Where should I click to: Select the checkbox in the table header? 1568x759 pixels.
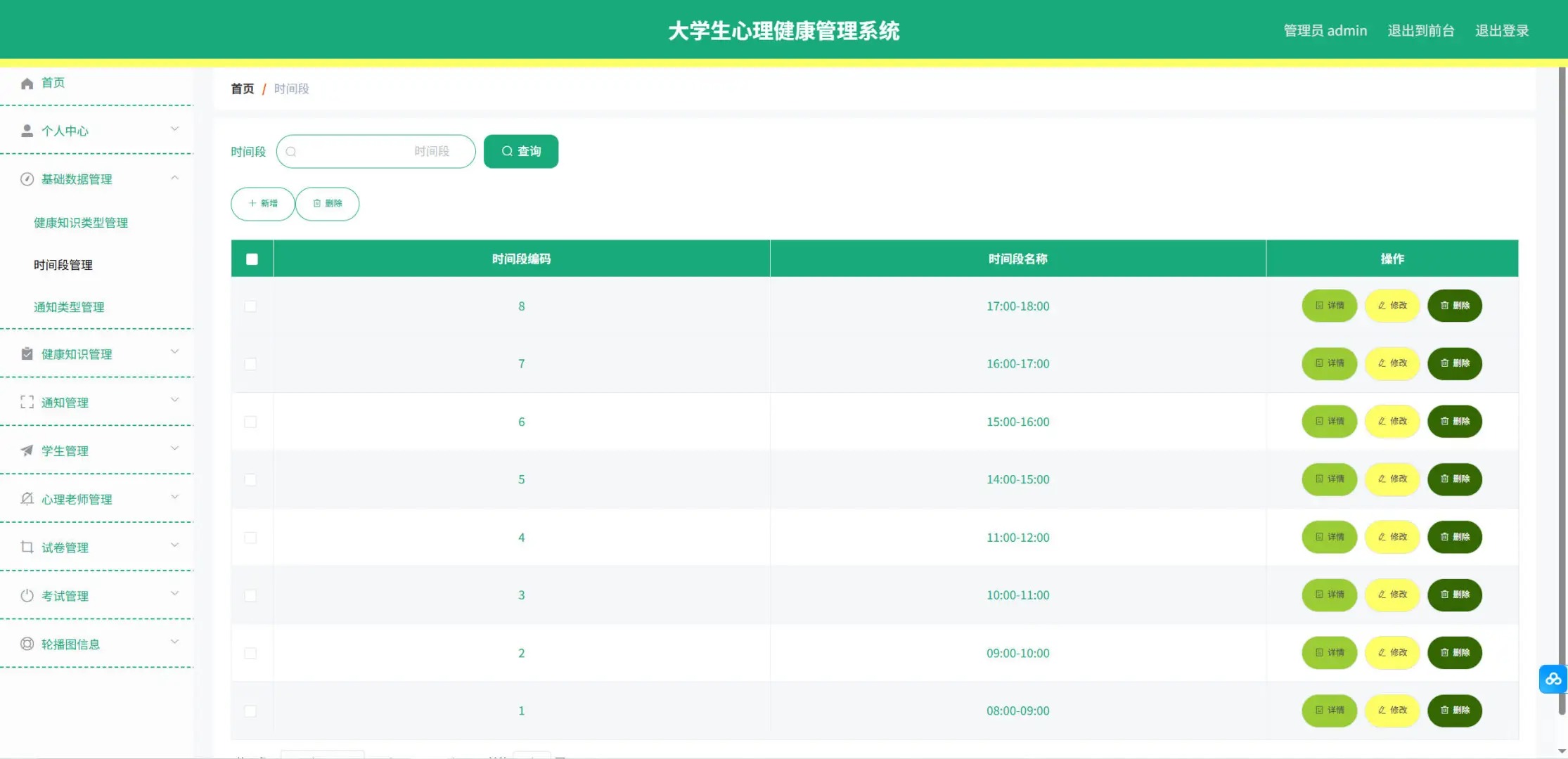[252, 259]
